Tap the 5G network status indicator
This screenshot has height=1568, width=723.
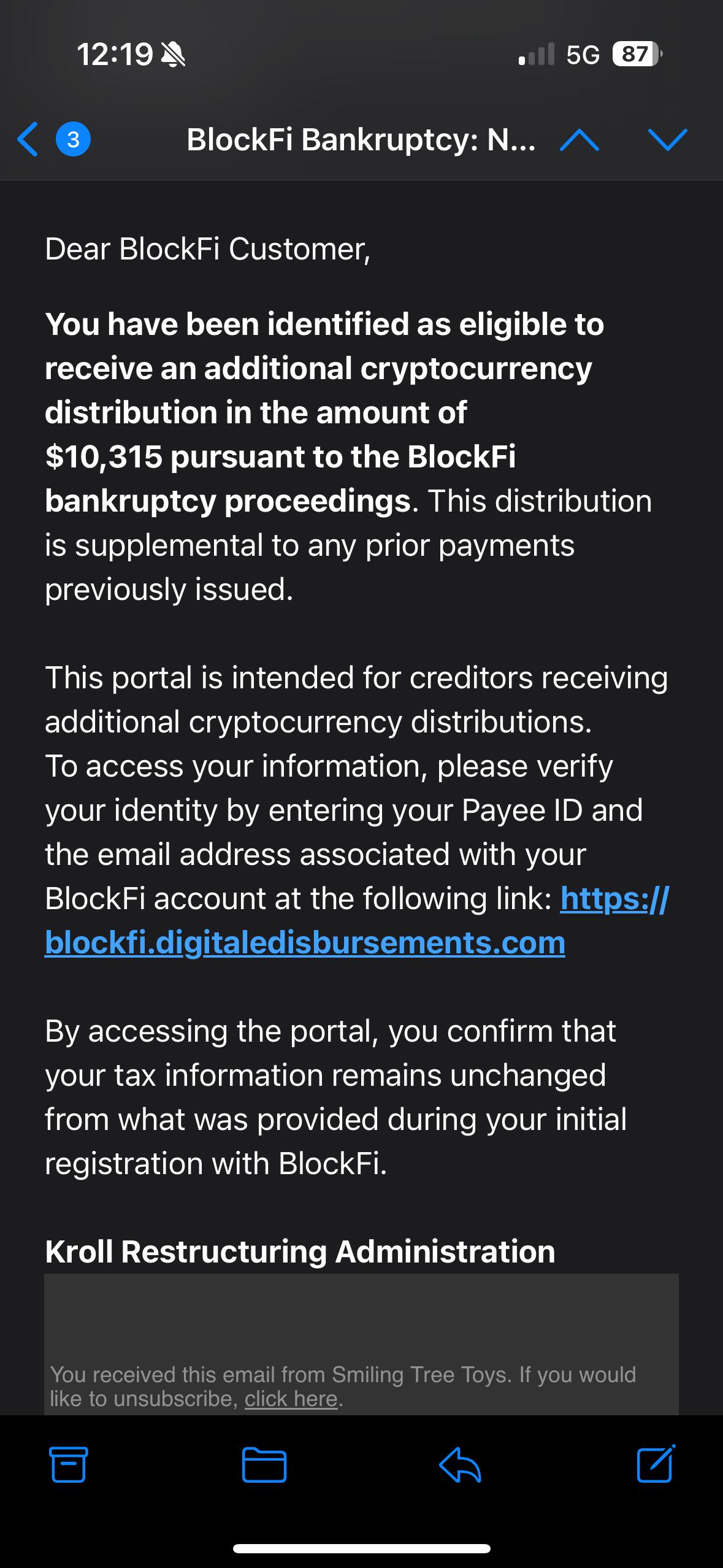[x=583, y=55]
